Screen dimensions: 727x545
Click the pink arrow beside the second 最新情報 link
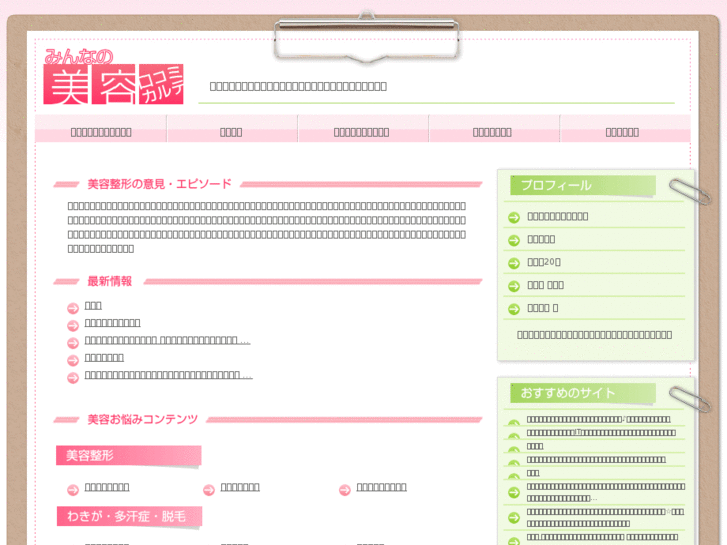[73, 326]
